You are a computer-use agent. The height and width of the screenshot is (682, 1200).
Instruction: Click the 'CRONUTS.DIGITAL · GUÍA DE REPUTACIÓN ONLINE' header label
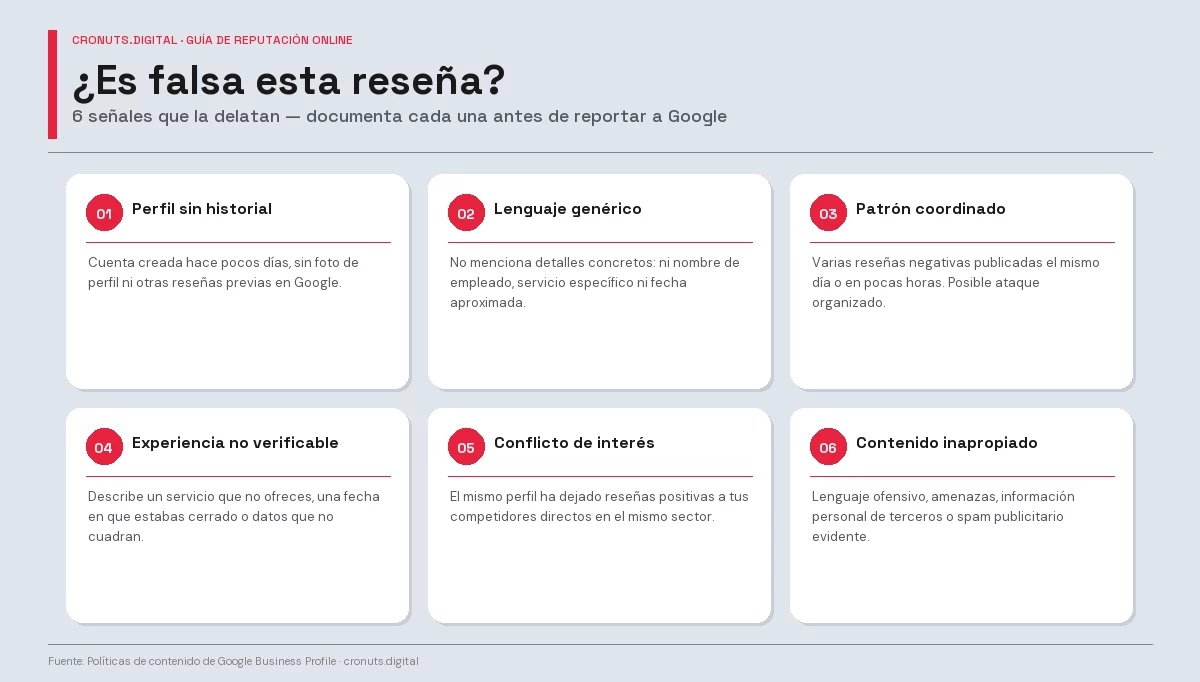212,40
